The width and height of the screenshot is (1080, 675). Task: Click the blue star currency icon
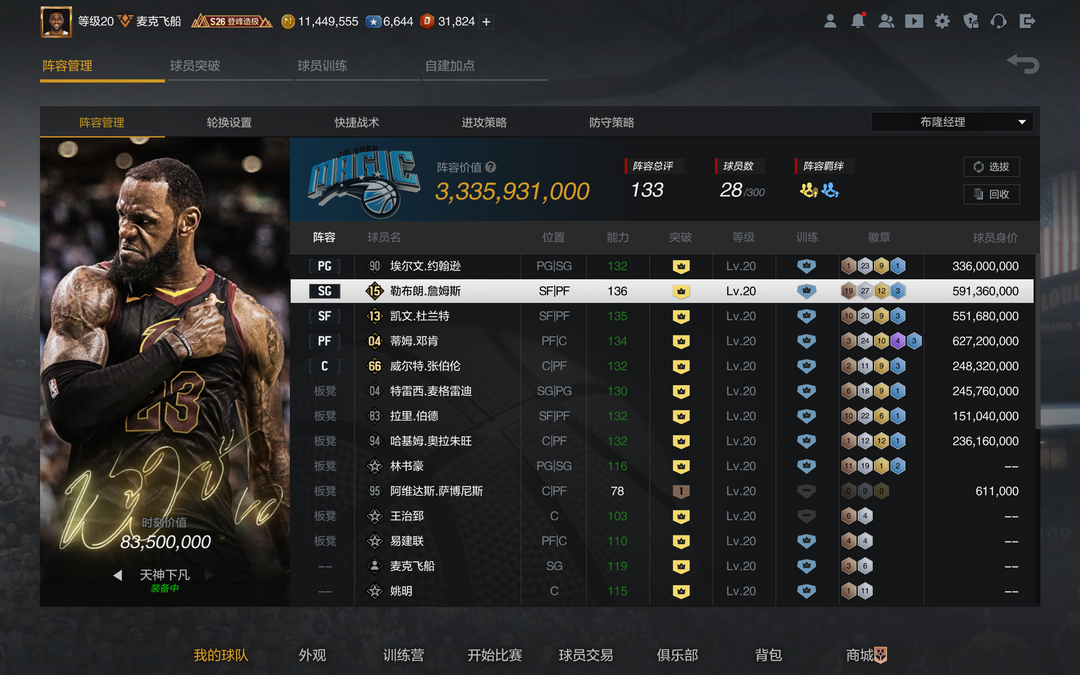pos(373,22)
